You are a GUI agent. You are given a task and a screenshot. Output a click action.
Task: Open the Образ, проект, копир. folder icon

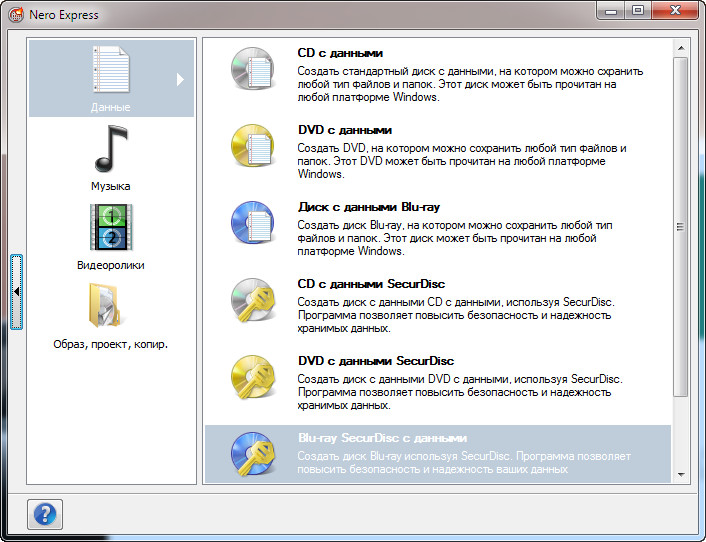110,306
